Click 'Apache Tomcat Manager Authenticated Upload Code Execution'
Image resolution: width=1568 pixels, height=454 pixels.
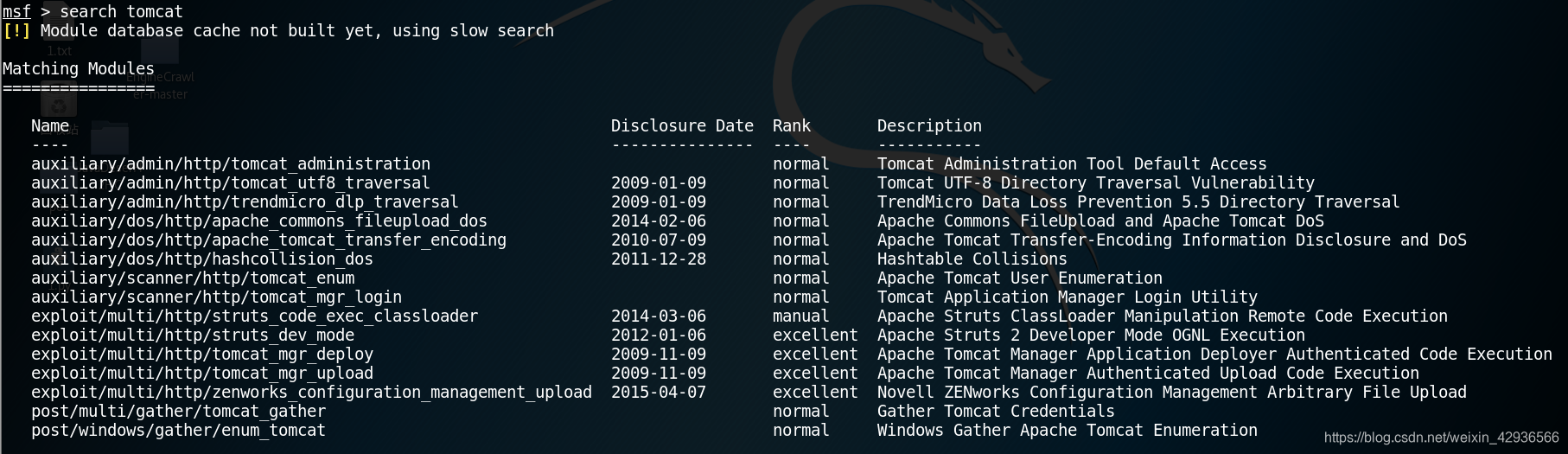pyautogui.click(x=1148, y=374)
